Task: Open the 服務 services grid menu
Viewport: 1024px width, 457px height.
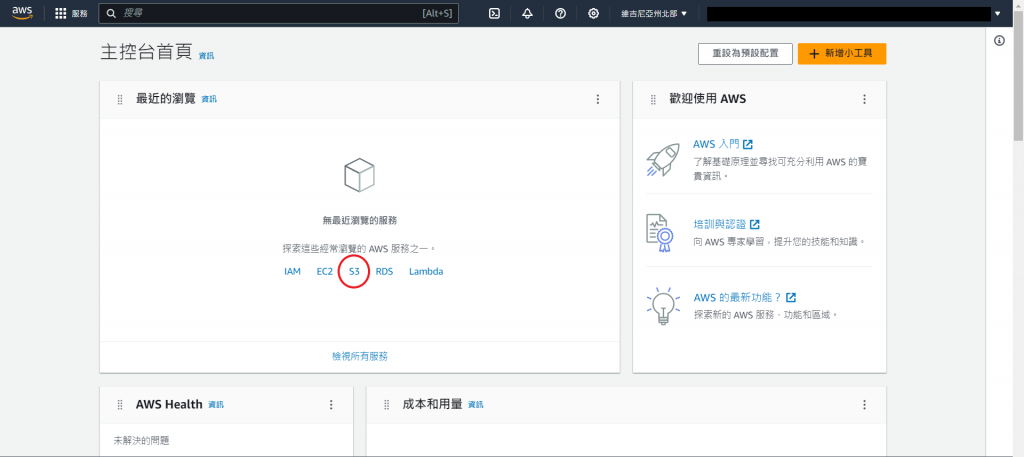Action: coord(71,13)
